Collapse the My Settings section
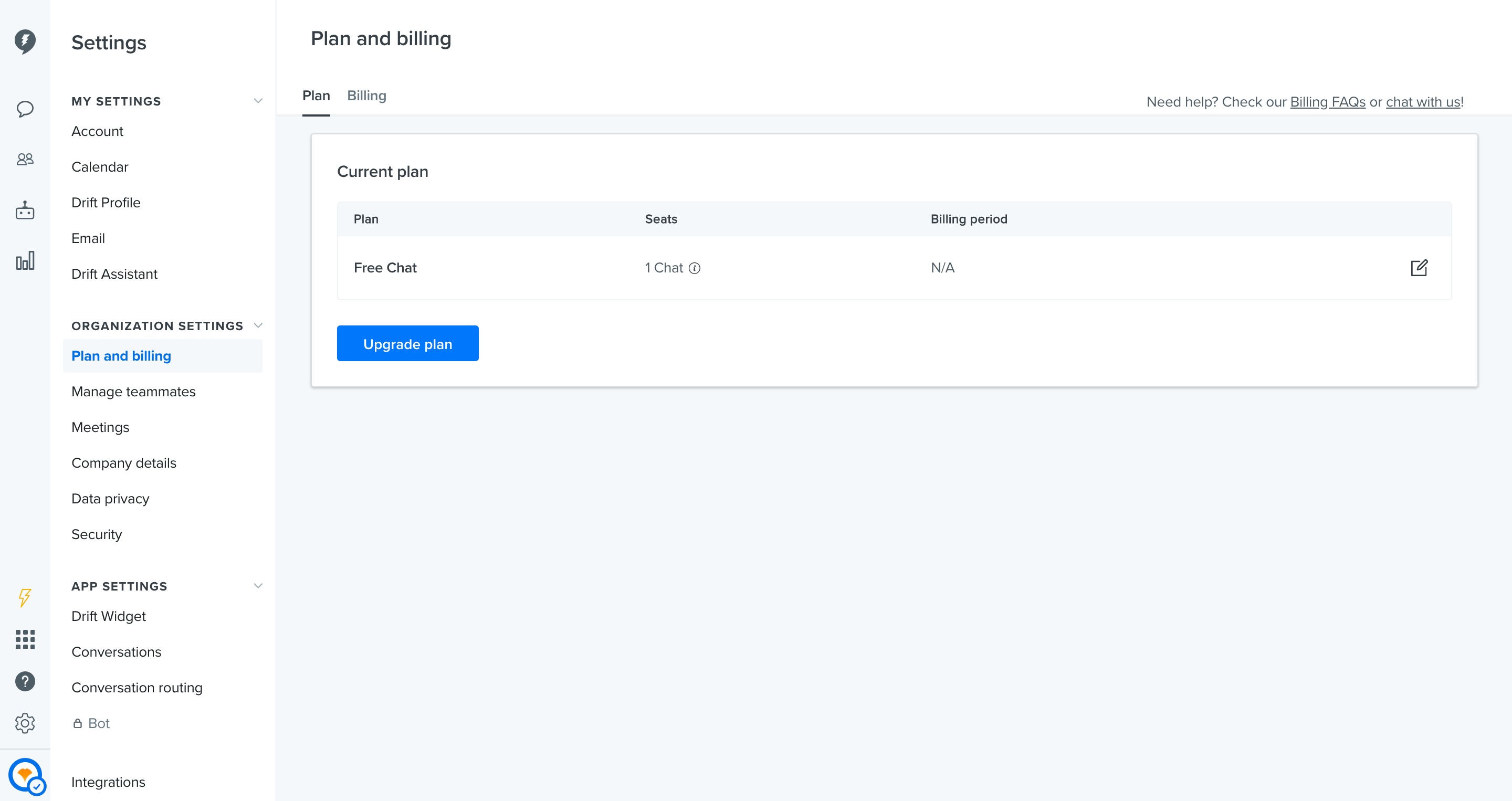 click(258, 101)
